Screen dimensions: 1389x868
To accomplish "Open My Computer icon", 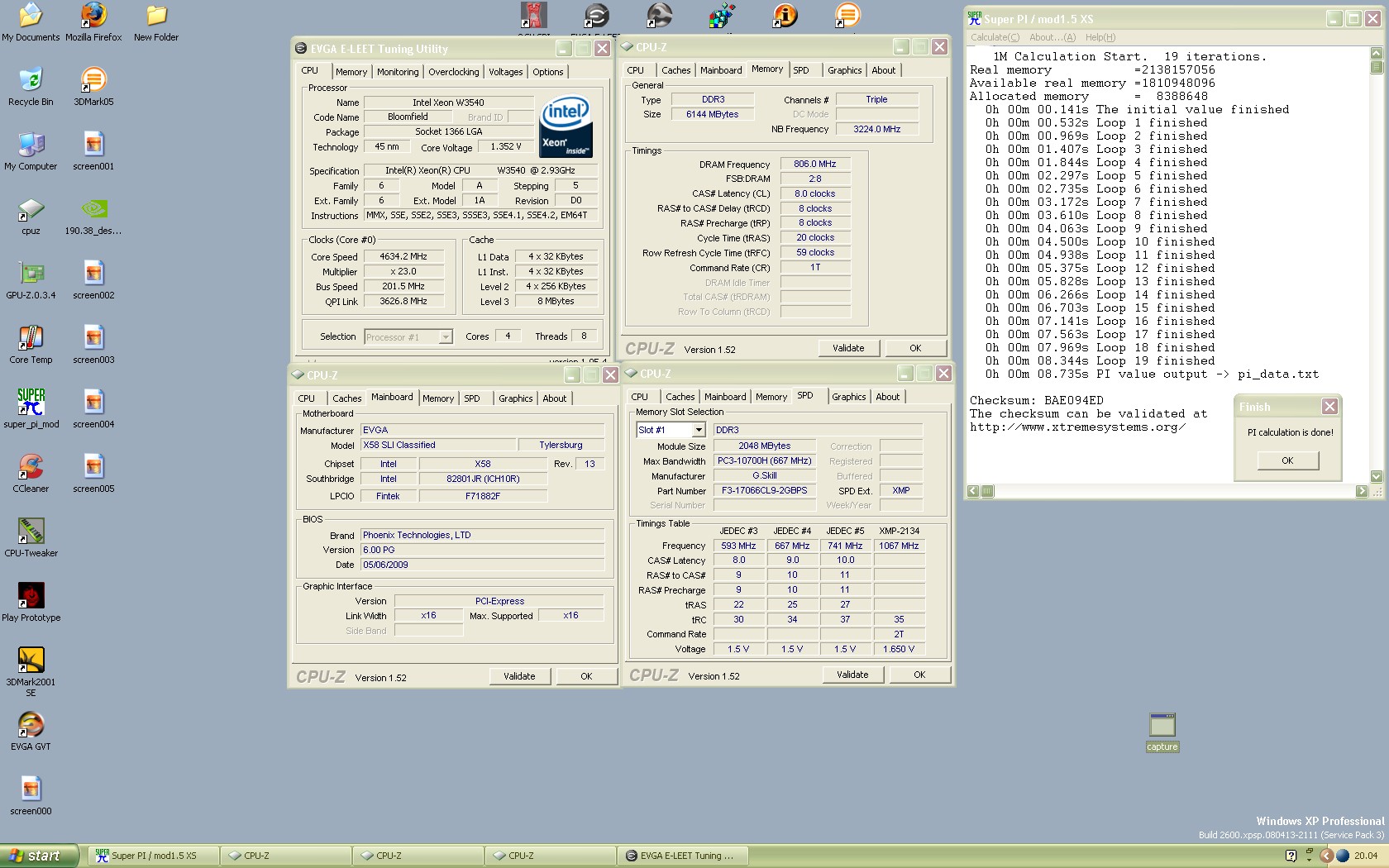I will tap(31, 151).
